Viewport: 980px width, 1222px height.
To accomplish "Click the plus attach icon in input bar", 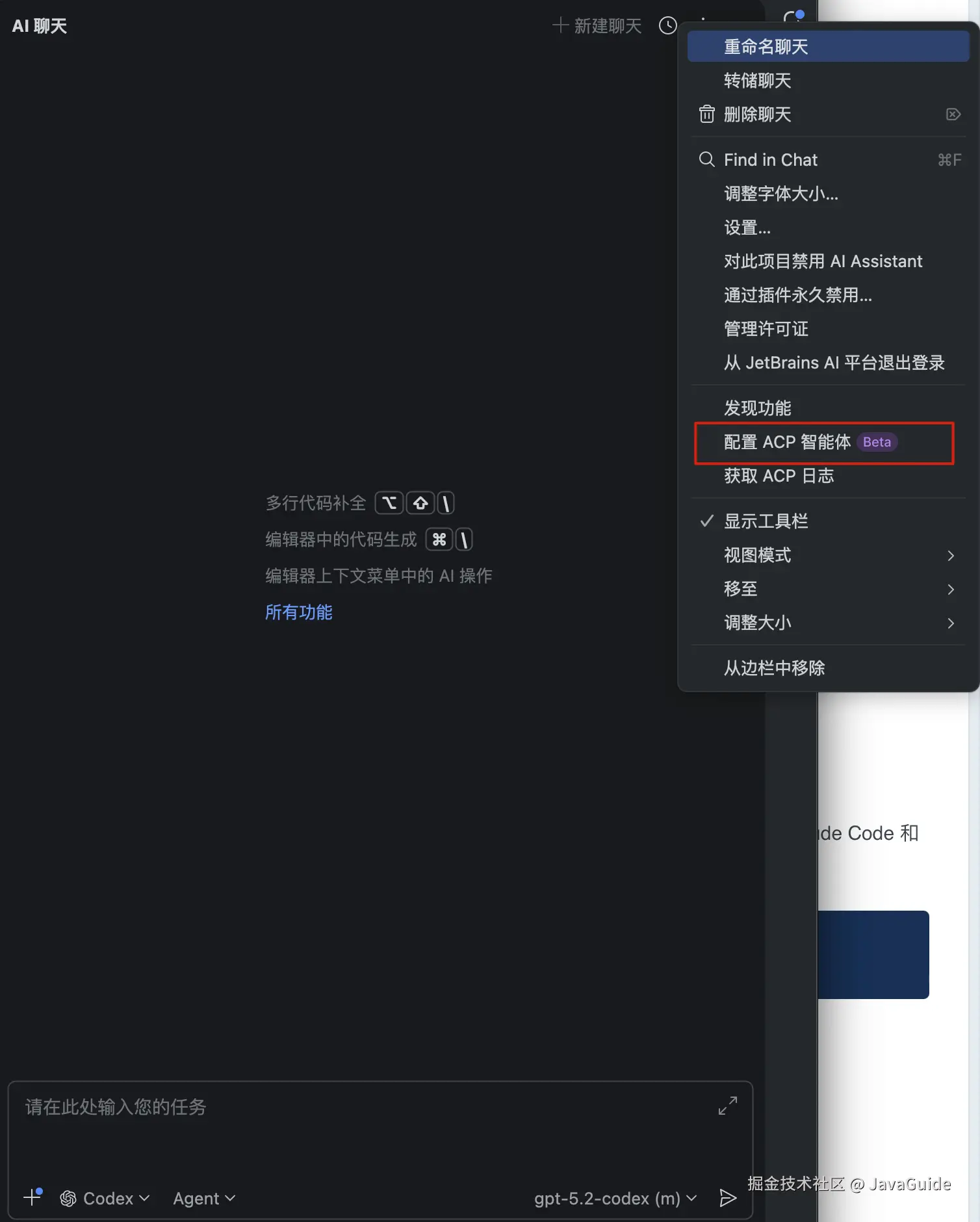I will point(32,1197).
